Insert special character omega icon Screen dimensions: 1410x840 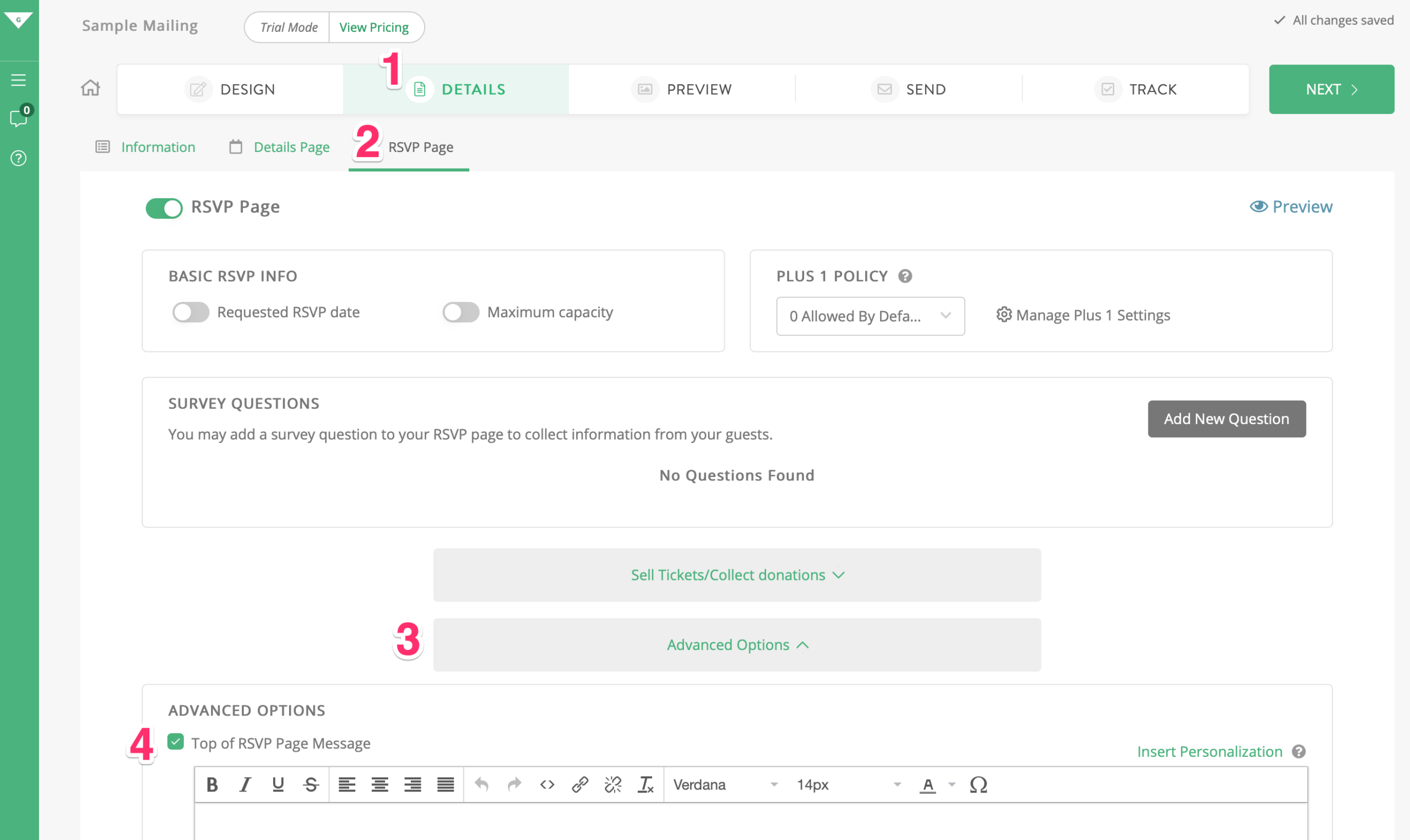(979, 784)
